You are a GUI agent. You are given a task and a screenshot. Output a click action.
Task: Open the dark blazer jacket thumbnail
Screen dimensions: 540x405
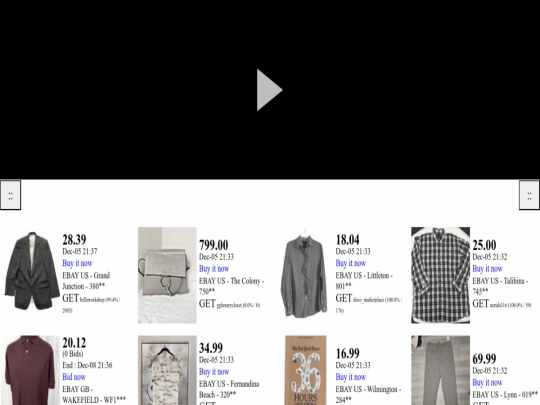click(x=32, y=275)
